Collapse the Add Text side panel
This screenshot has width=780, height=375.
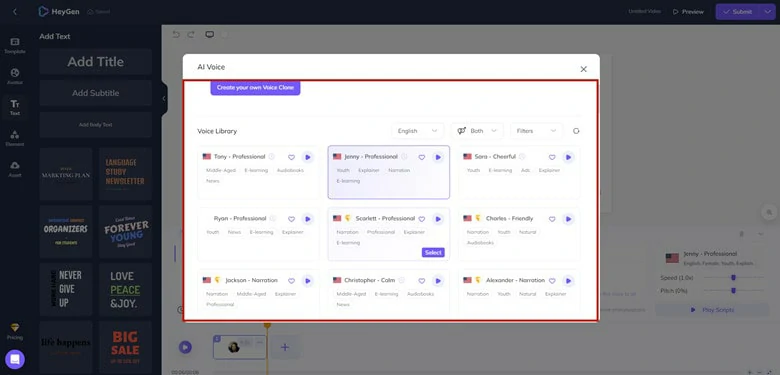164,98
